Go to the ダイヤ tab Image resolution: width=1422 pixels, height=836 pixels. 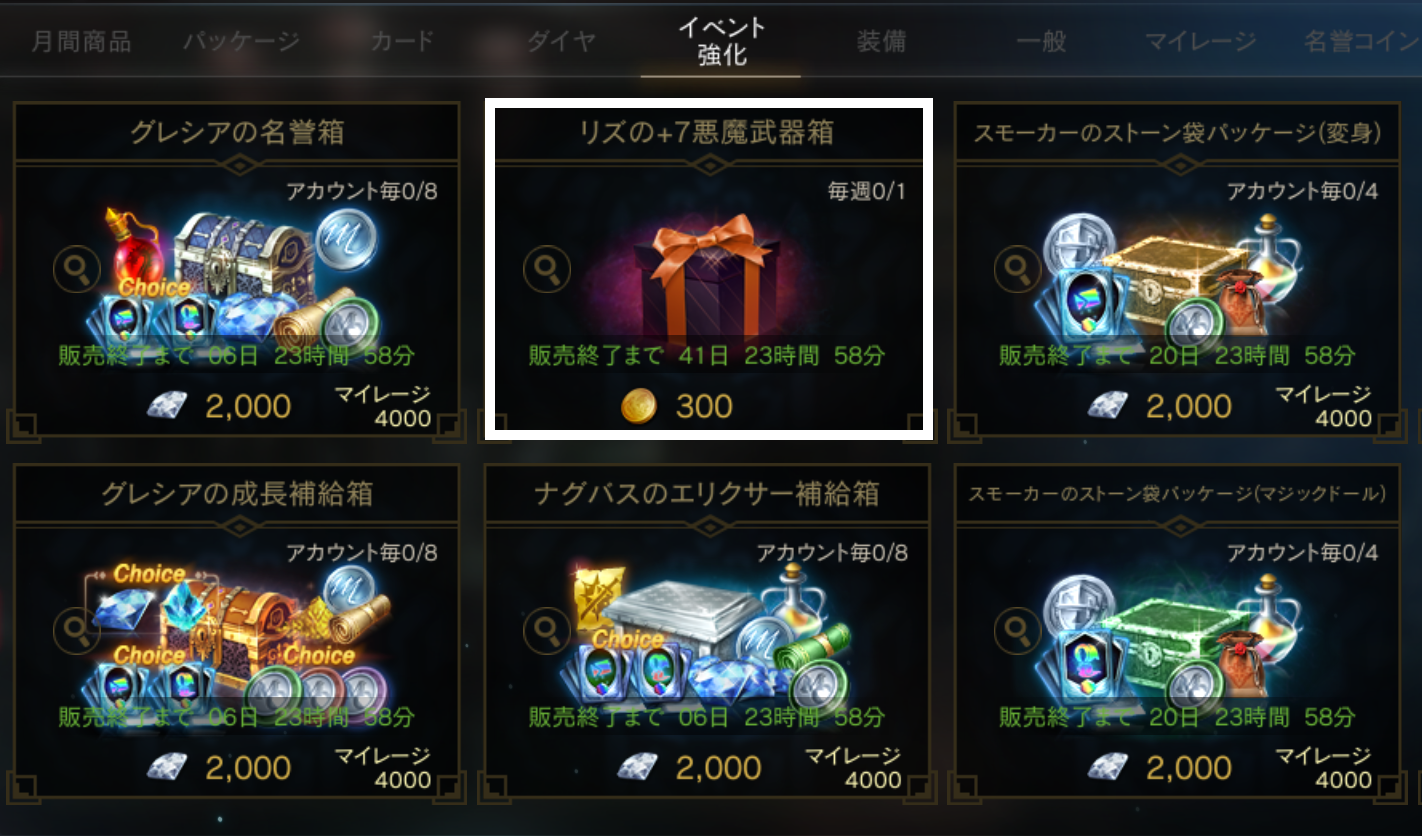coord(561,42)
